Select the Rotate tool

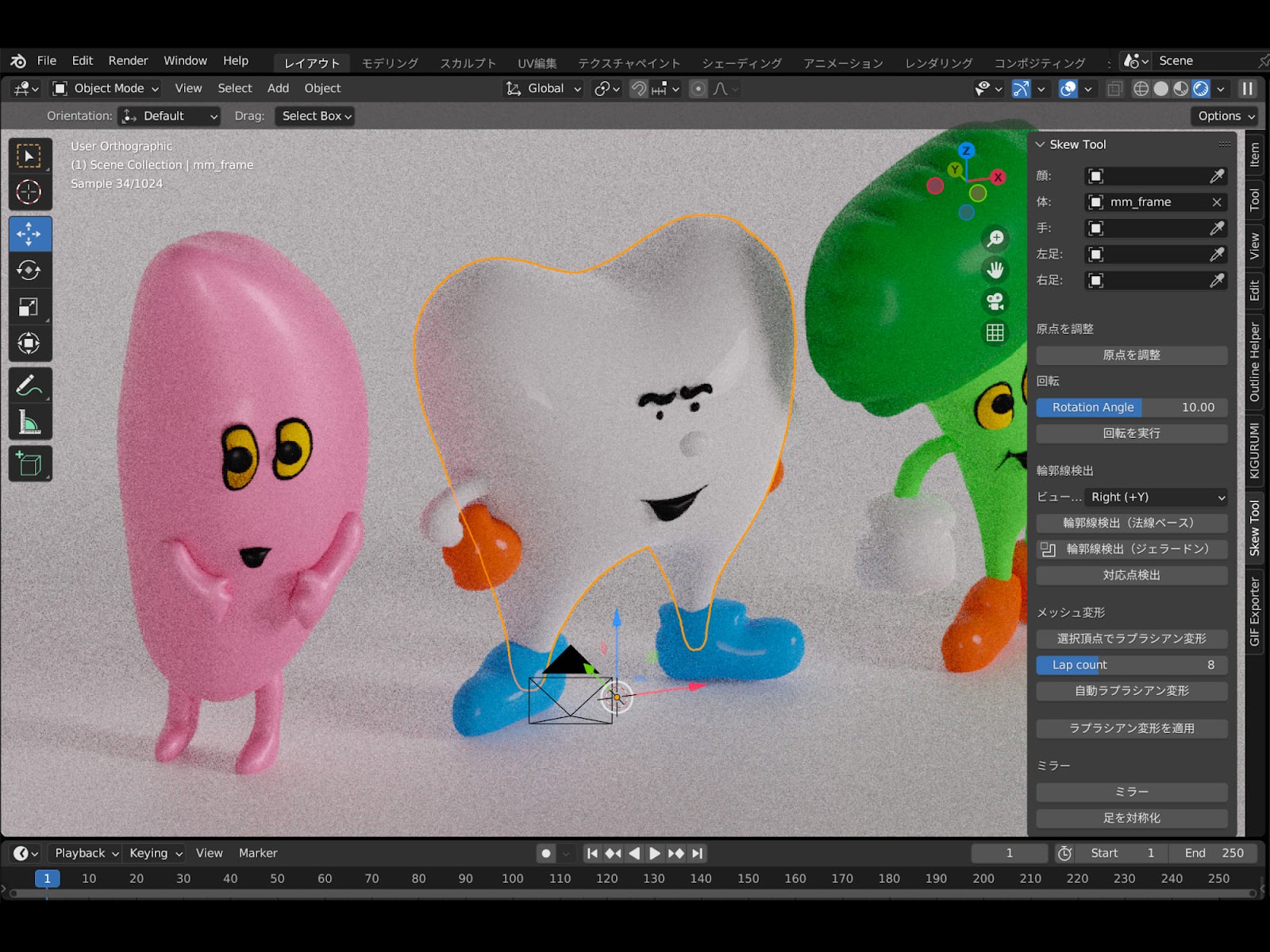click(x=30, y=270)
